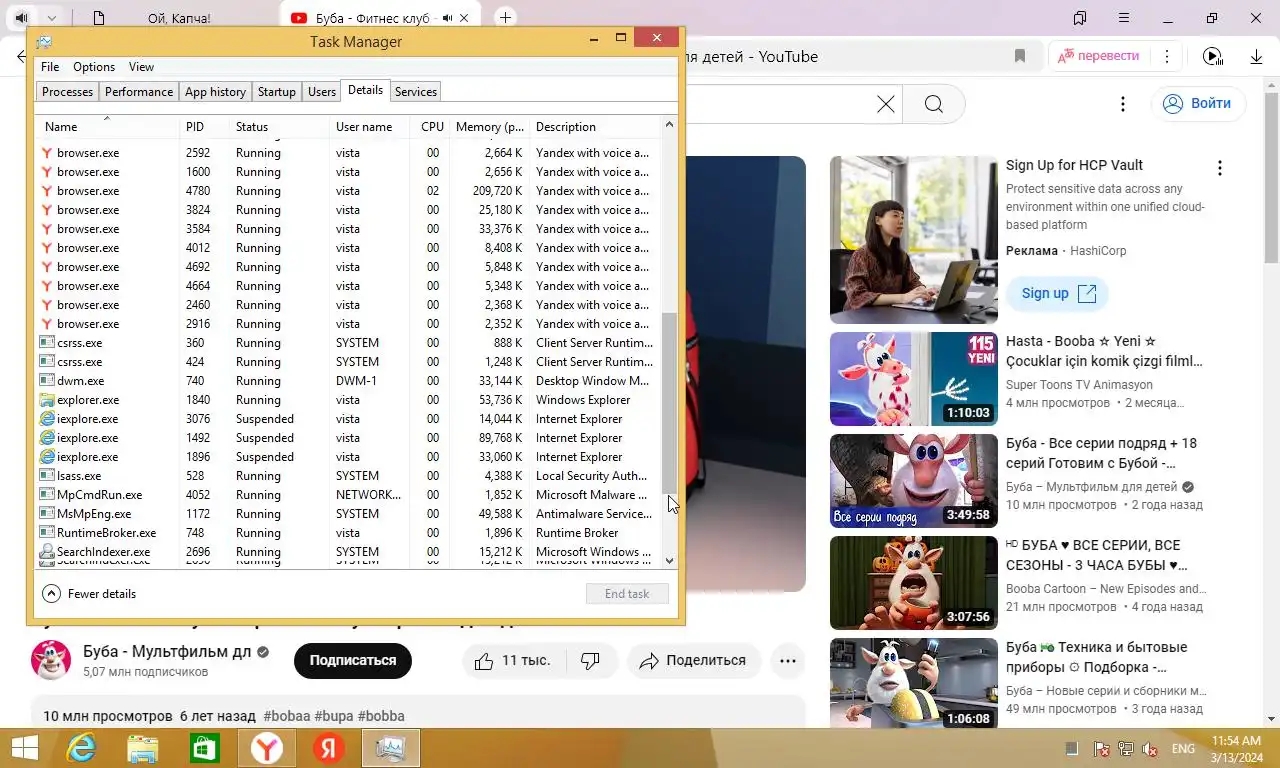Sort by the Memory column header
The height and width of the screenshot is (768, 1280).
click(x=490, y=127)
